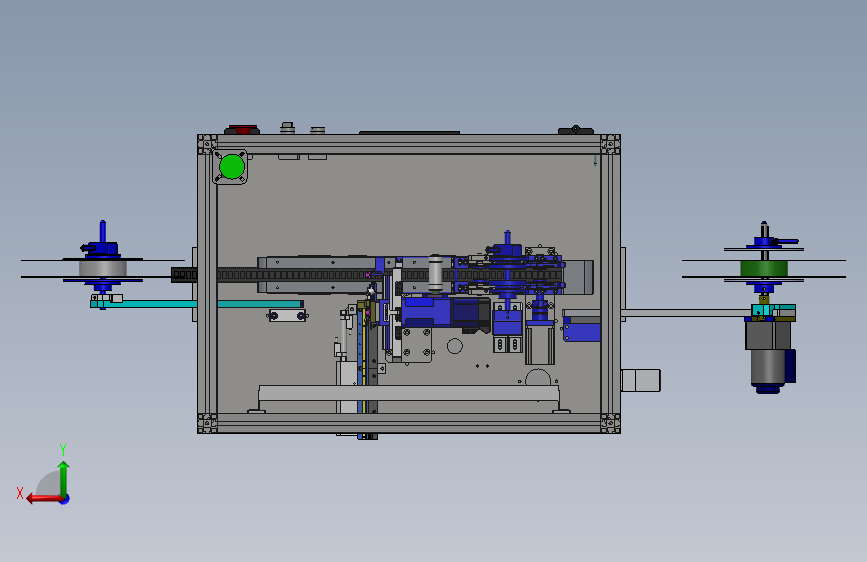Select the blue motor block in cabinet center
Image resolution: width=867 pixels, height=562 pixels.
425,313
